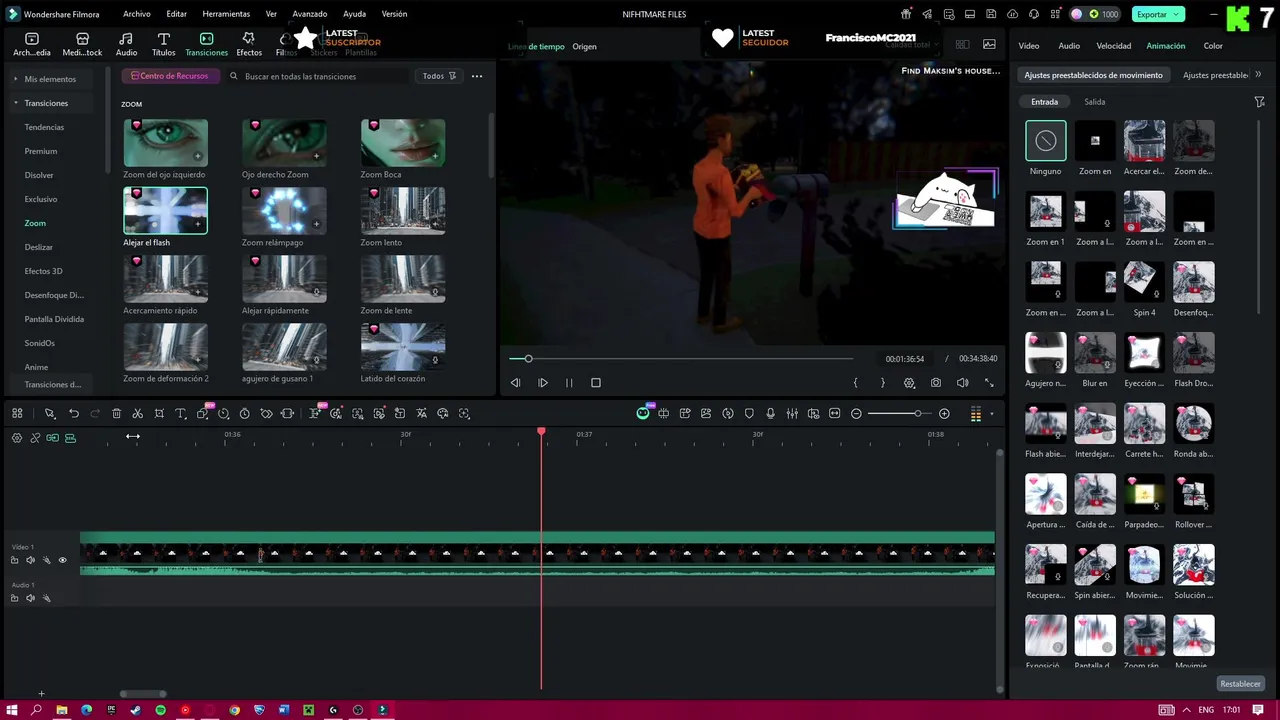Switch to the Color tab

(x=1213, y=46)
